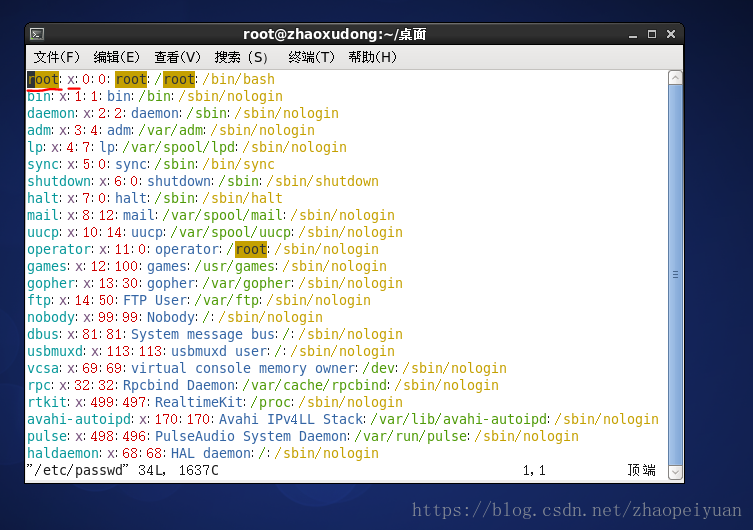Open the 搜索(S) menu
This screenshot has width=753, height=530.
(241, 57)
